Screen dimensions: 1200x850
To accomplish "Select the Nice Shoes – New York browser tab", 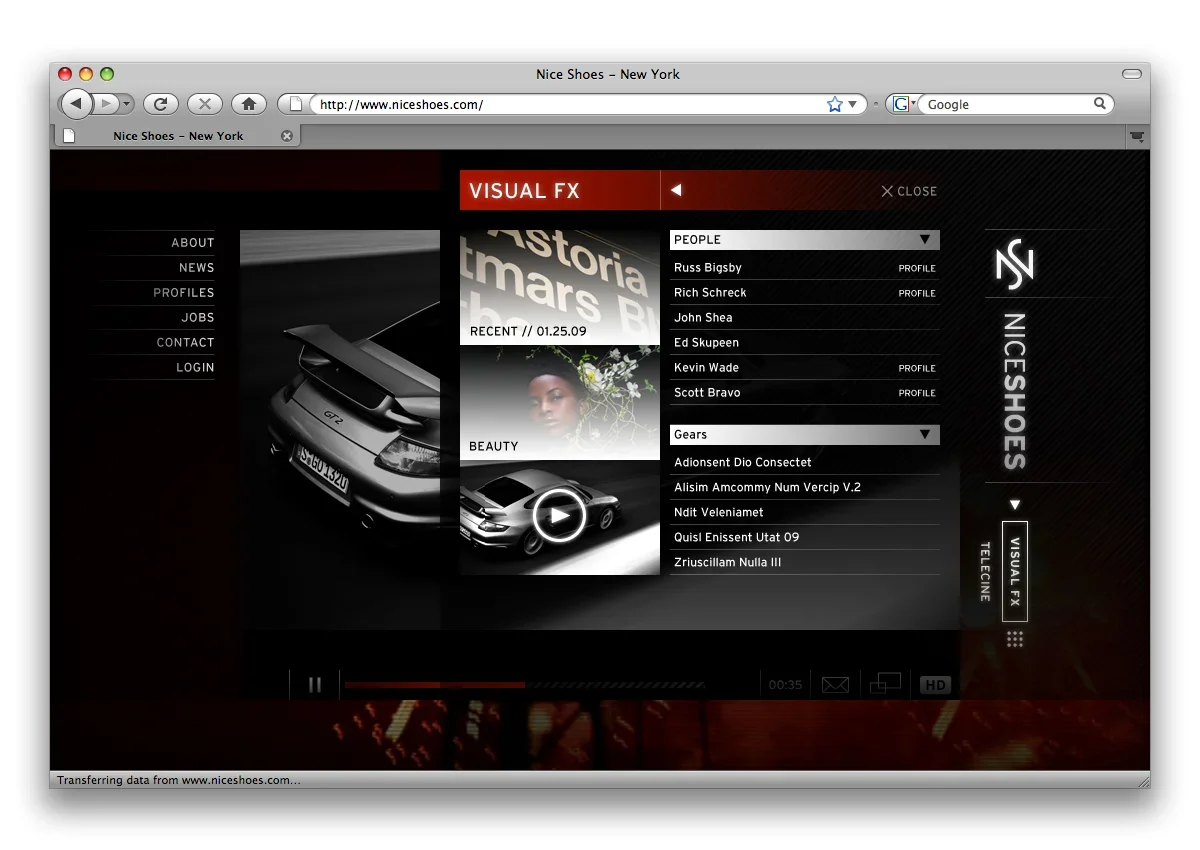I will 177,136.
